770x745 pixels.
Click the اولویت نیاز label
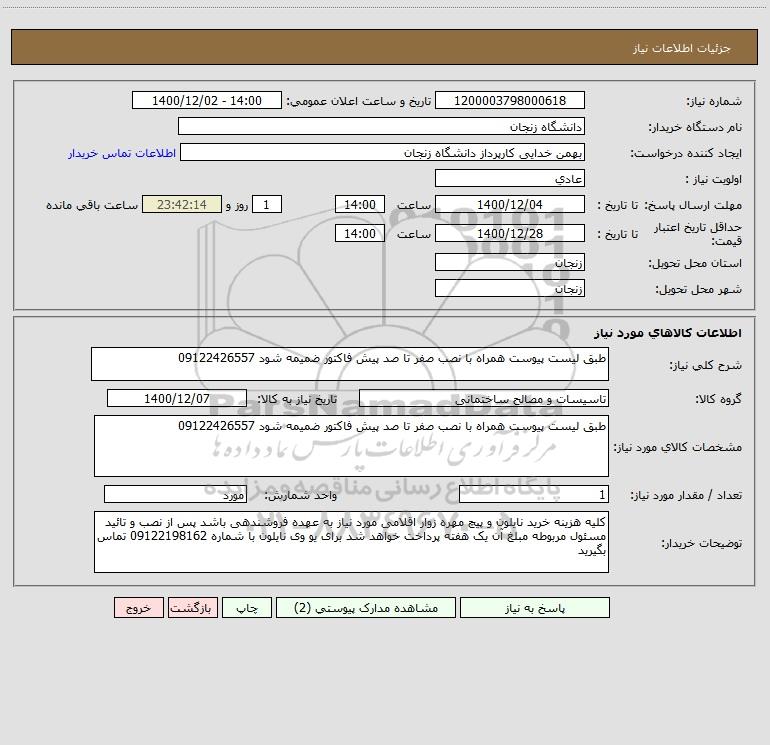(x=714, y=179)
